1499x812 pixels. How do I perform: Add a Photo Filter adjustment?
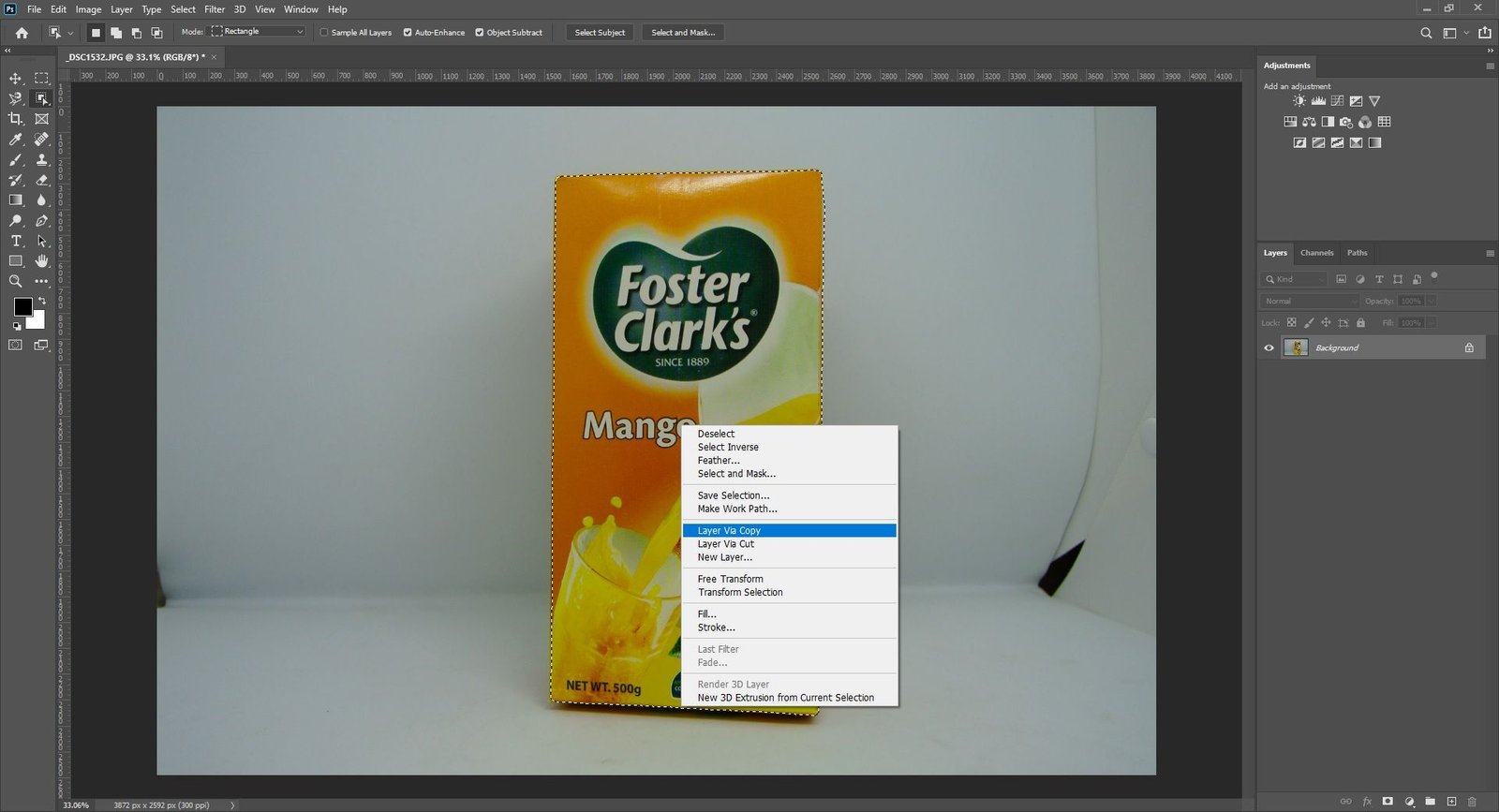coord(1346,122)
